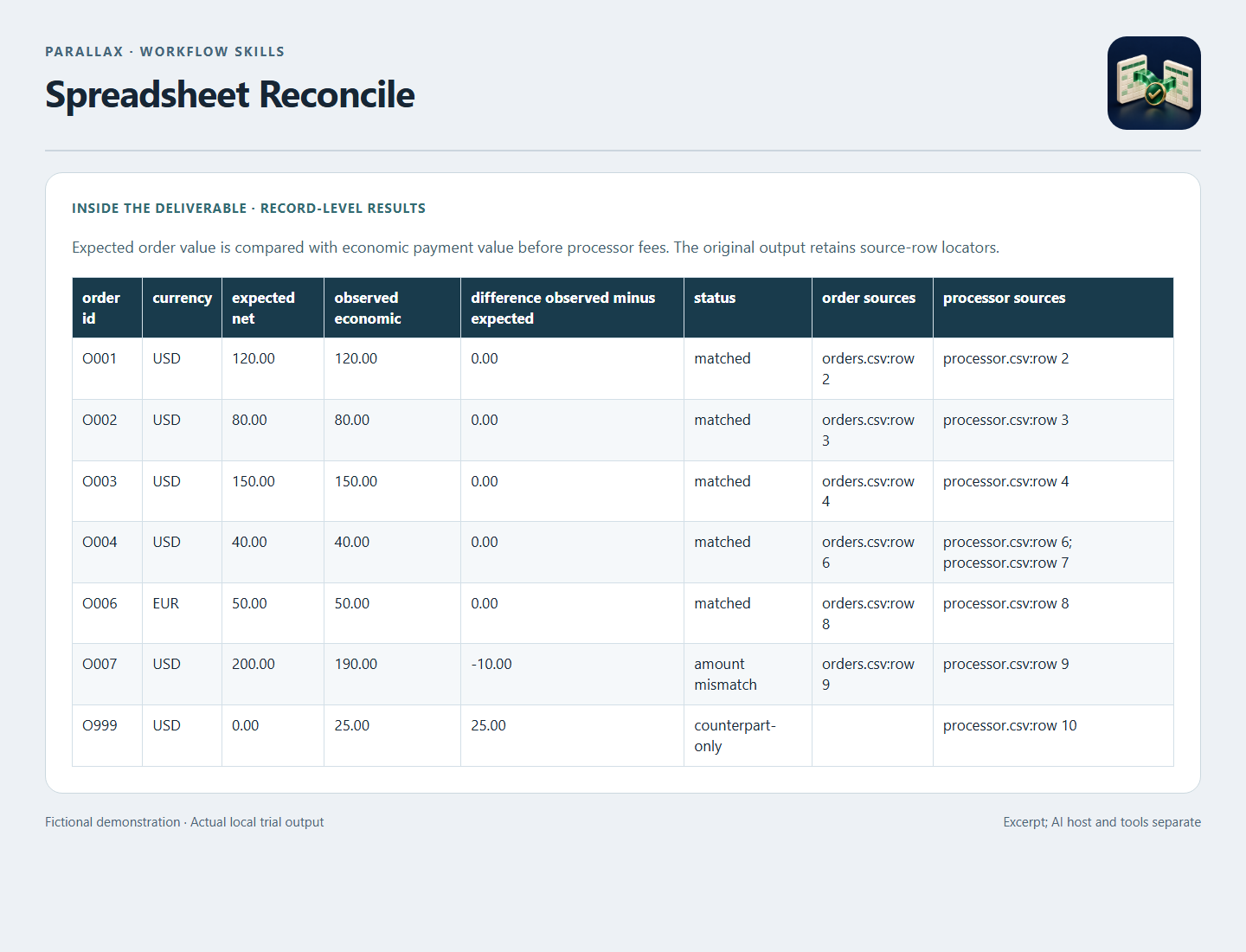
Task: Click the description paragraph about expected order value
Action: pos(536,248)
